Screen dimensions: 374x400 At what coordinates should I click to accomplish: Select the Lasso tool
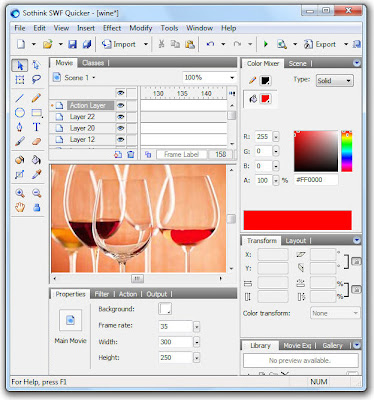(36, 79)
